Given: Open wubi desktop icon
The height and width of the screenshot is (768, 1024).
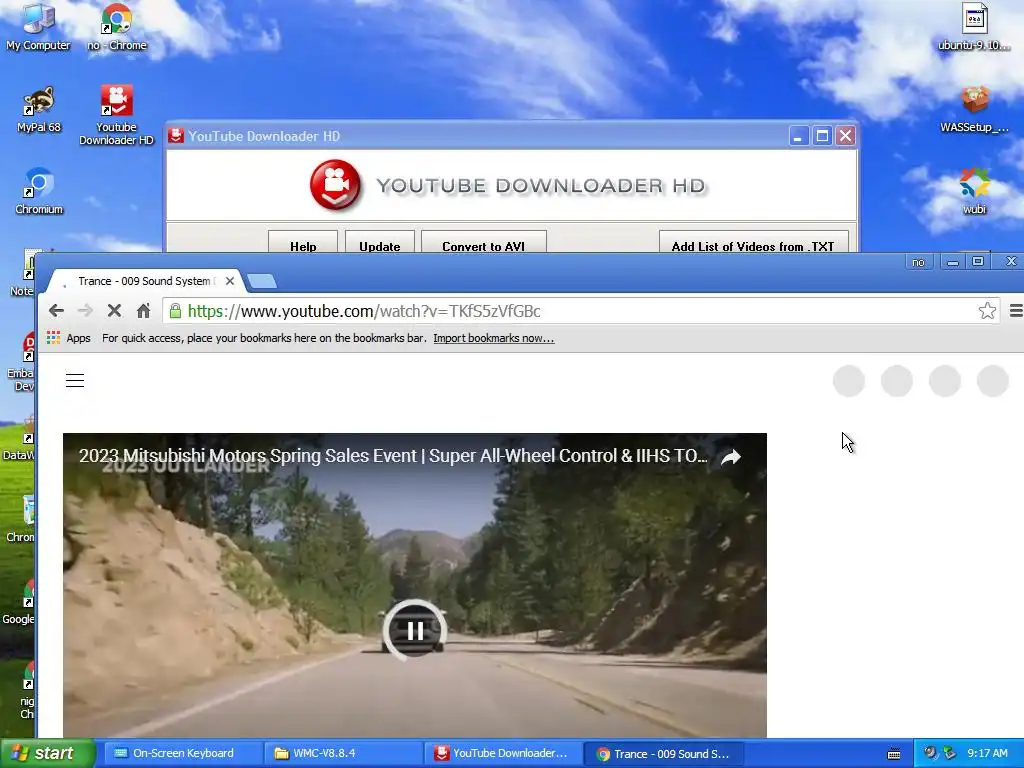Looking at the screenshot, I should [x=974, y=191].
